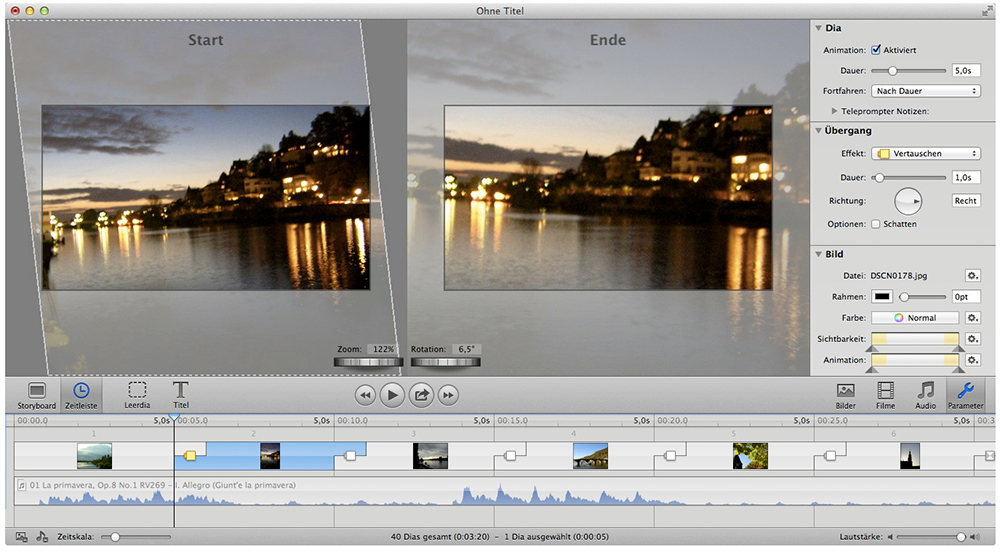Click the Farbe Normal button

[914, 318]
